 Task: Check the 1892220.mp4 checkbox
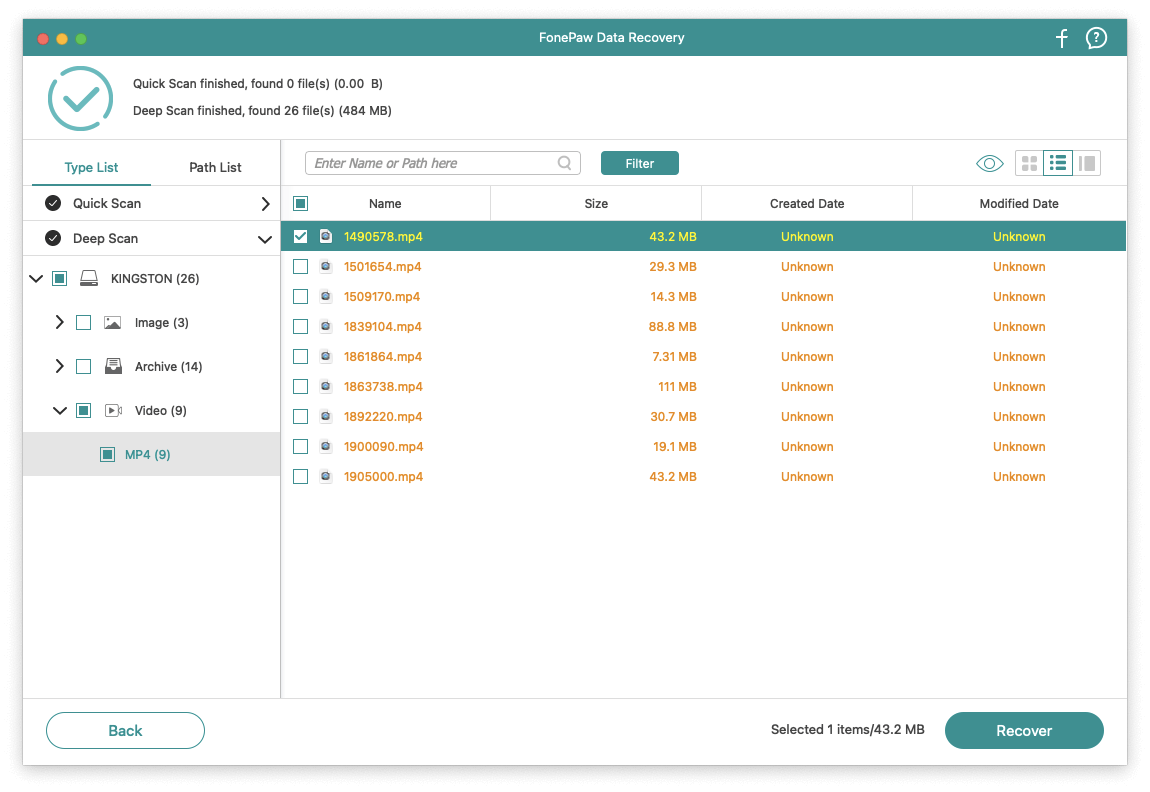coord(301,417)
